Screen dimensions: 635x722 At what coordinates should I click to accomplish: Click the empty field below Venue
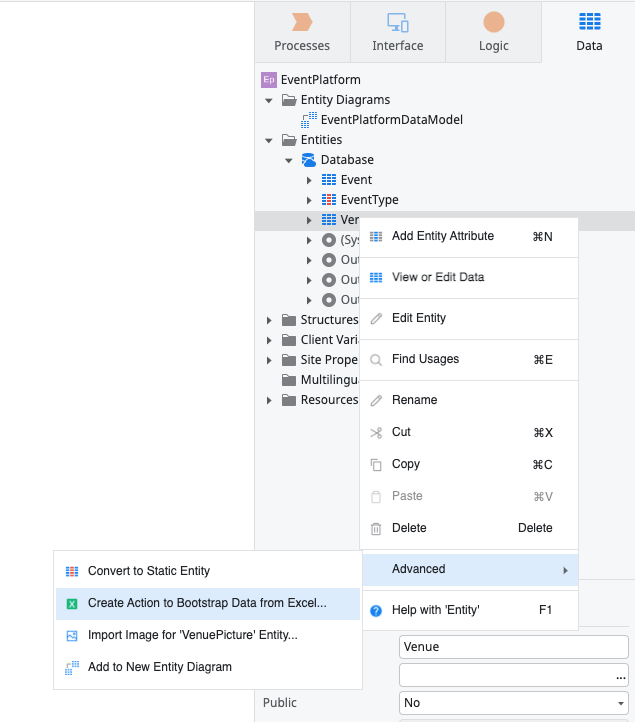[513, 675]
